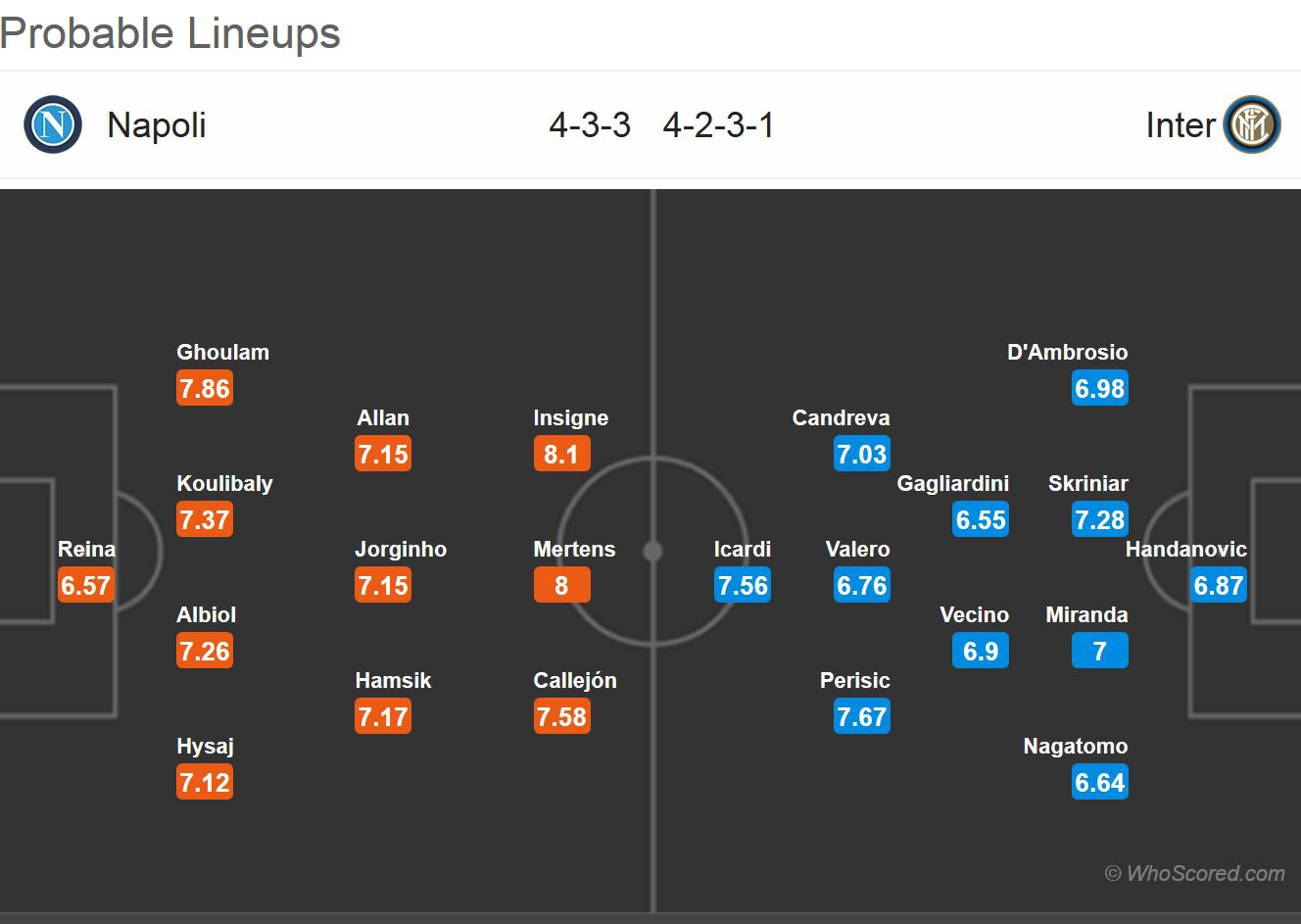Click Ghoulam's 7.86 rating badge
1301x924 pixels.
pos(205,389)
